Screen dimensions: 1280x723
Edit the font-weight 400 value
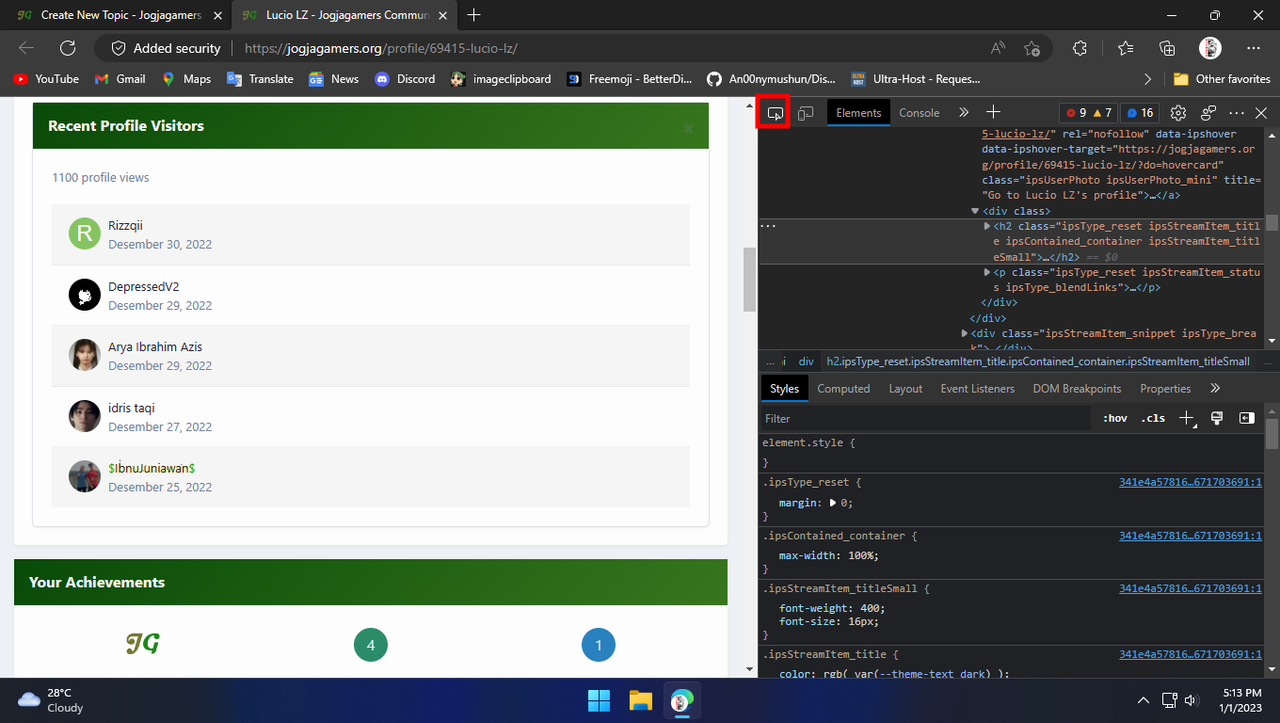pyautogui.click(x=870, y=608)
